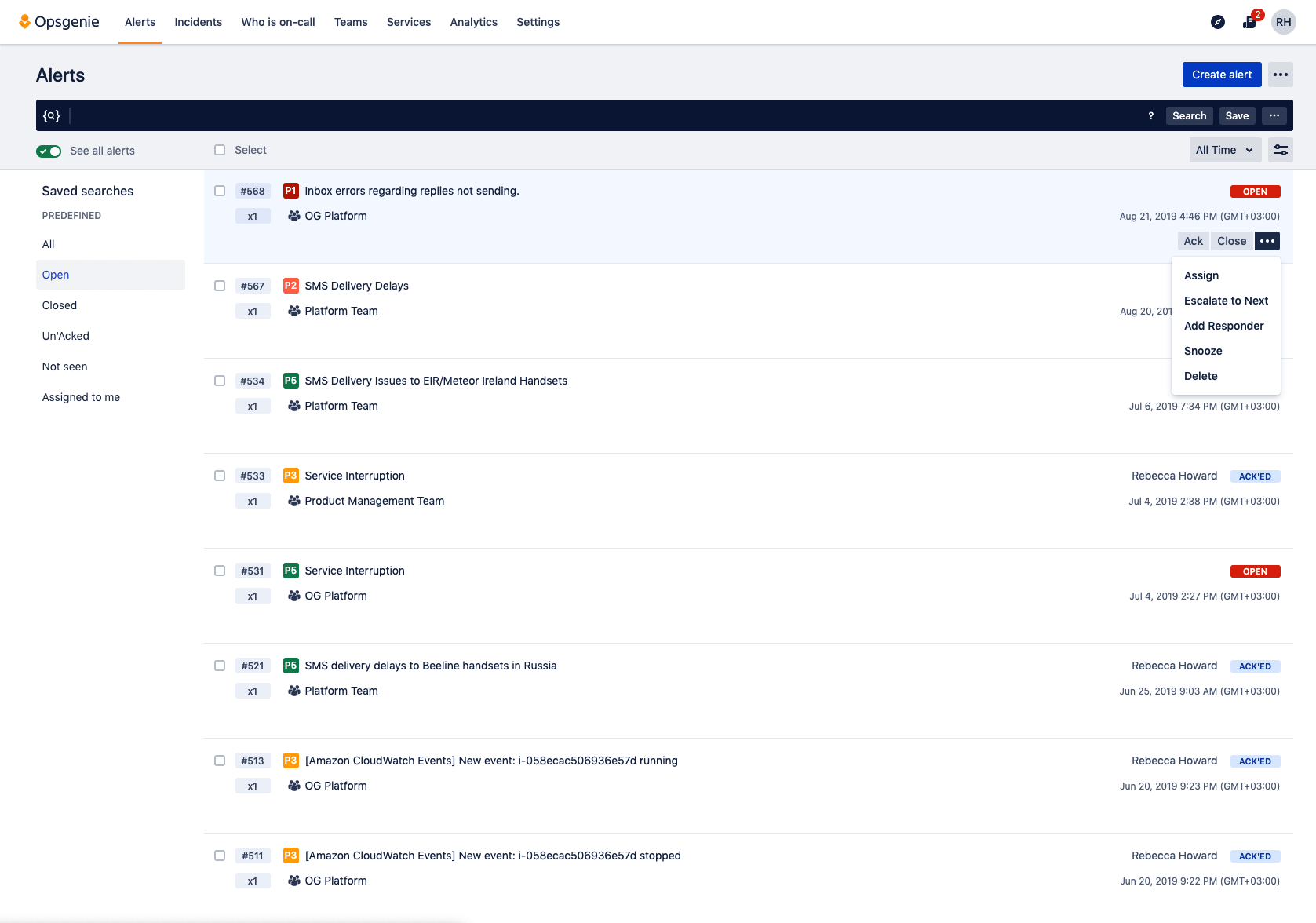The width and height of the screenshot is (1316, 923).
Task: Click the Opsgenie logo
Action: tap(59, 21)
